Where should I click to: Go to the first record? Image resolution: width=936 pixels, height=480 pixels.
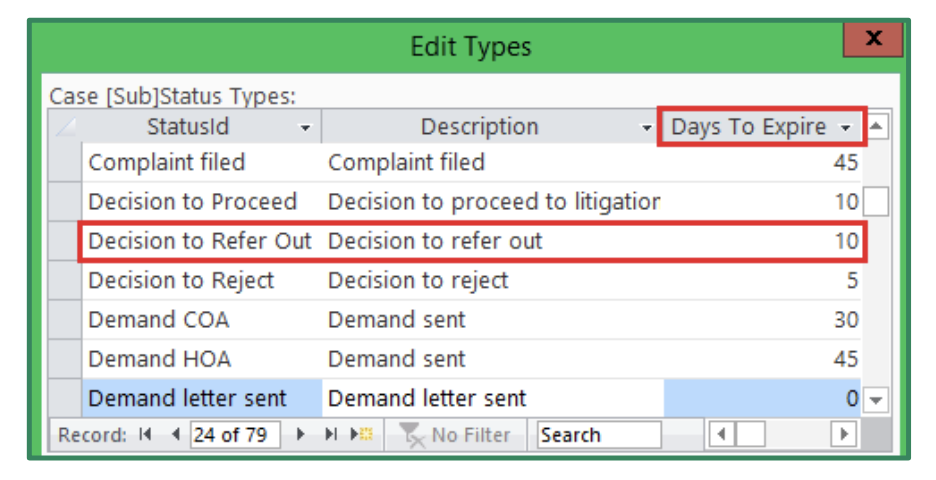(144, 434)
